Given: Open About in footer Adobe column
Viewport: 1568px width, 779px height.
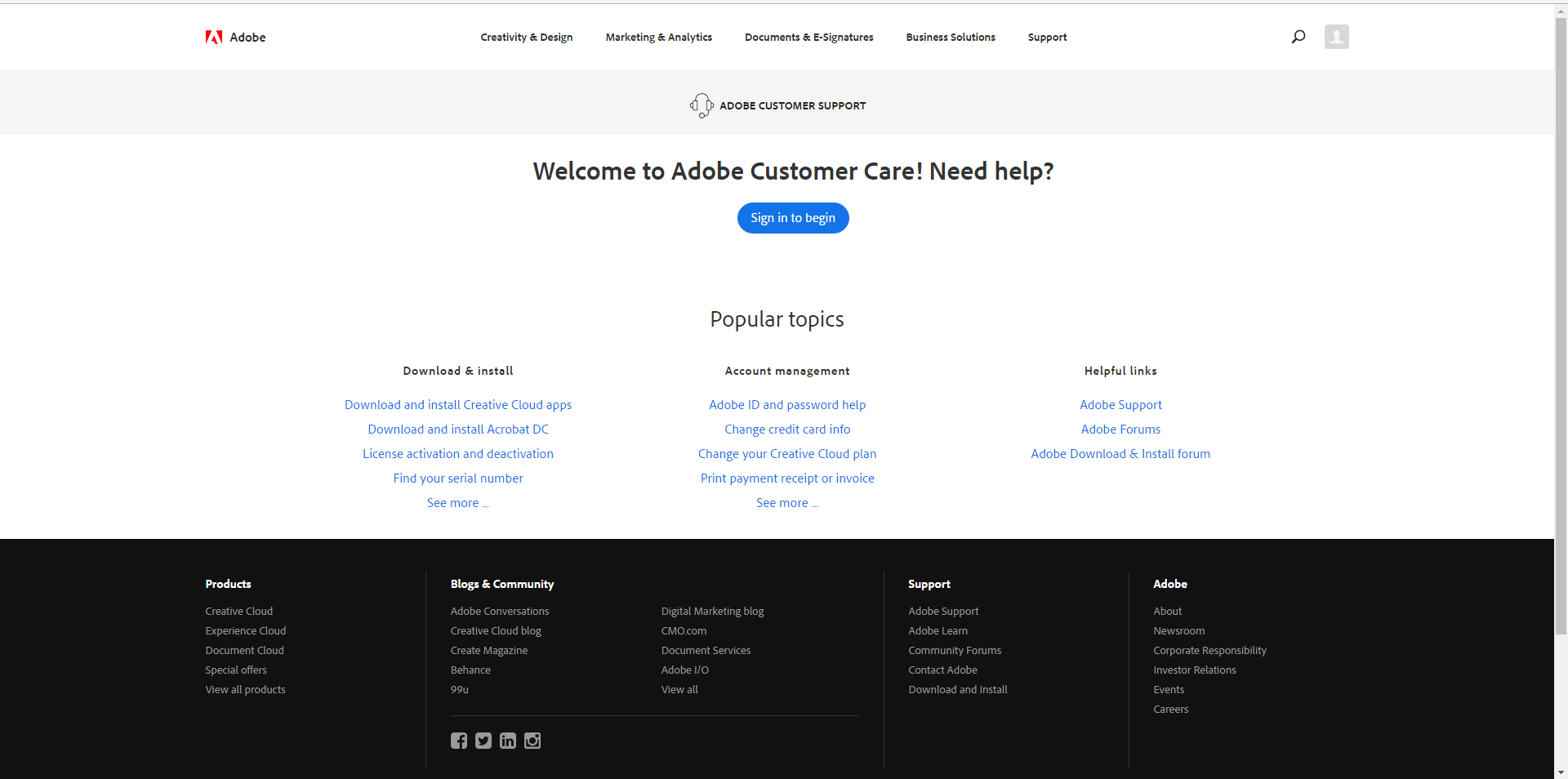Looking at the screenshot, I should coord(1168,611).
